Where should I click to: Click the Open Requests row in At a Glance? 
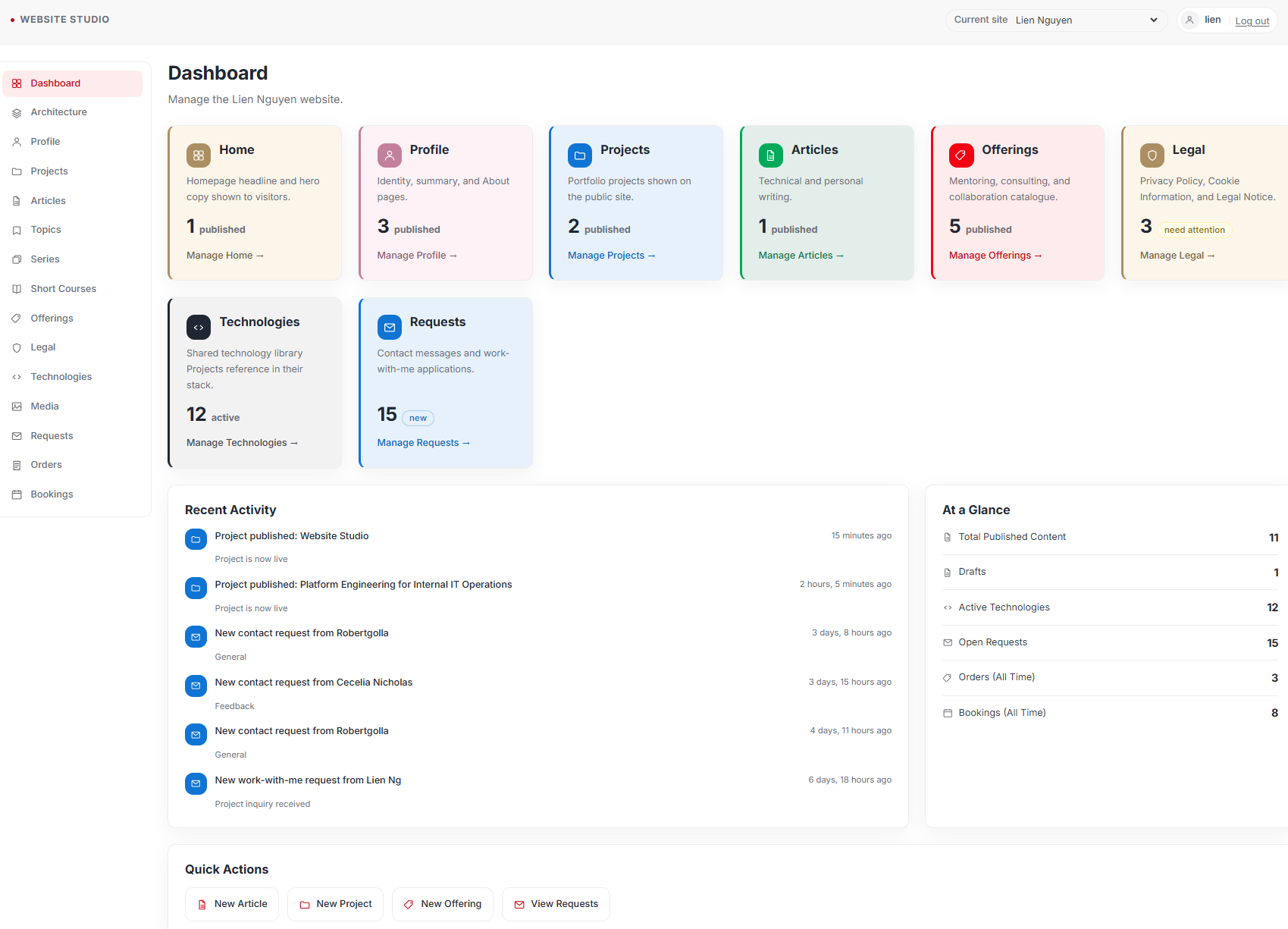coord(1111,642)
